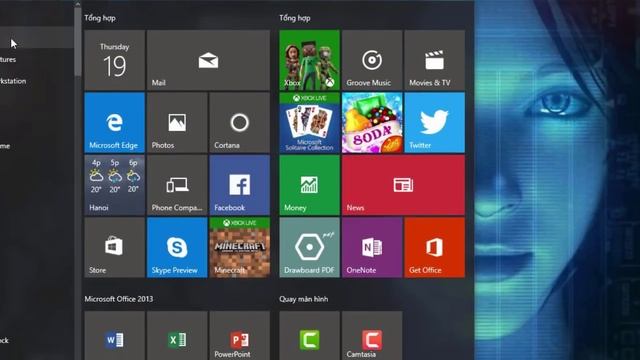Image resolution: width=640 pixels, height=360 pixels.
Task: Open the Mail tile
Action: [208, 60]
